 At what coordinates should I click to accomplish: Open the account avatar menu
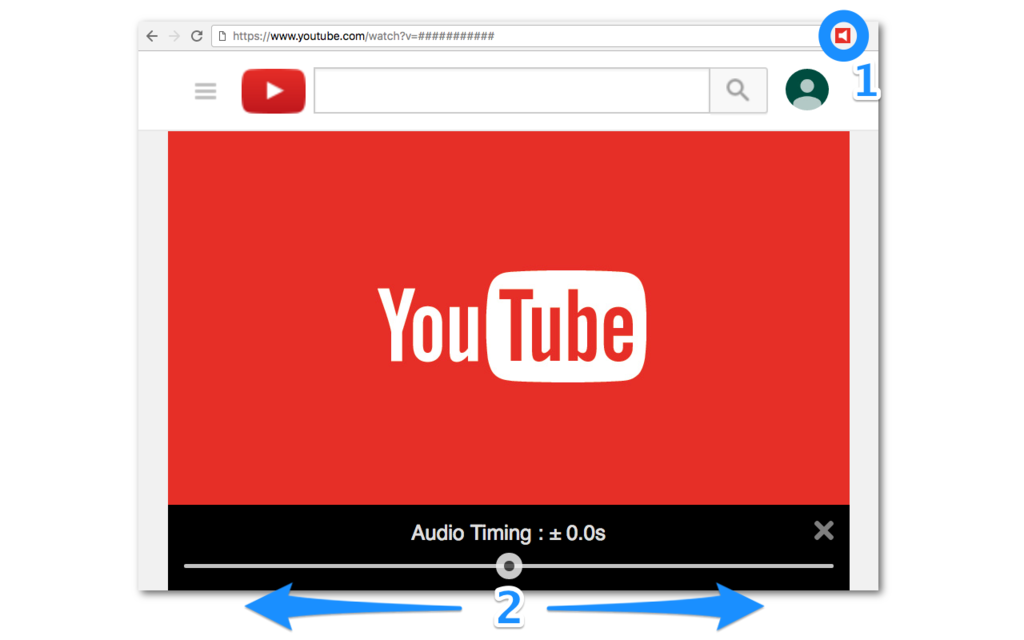click(807, 89)
